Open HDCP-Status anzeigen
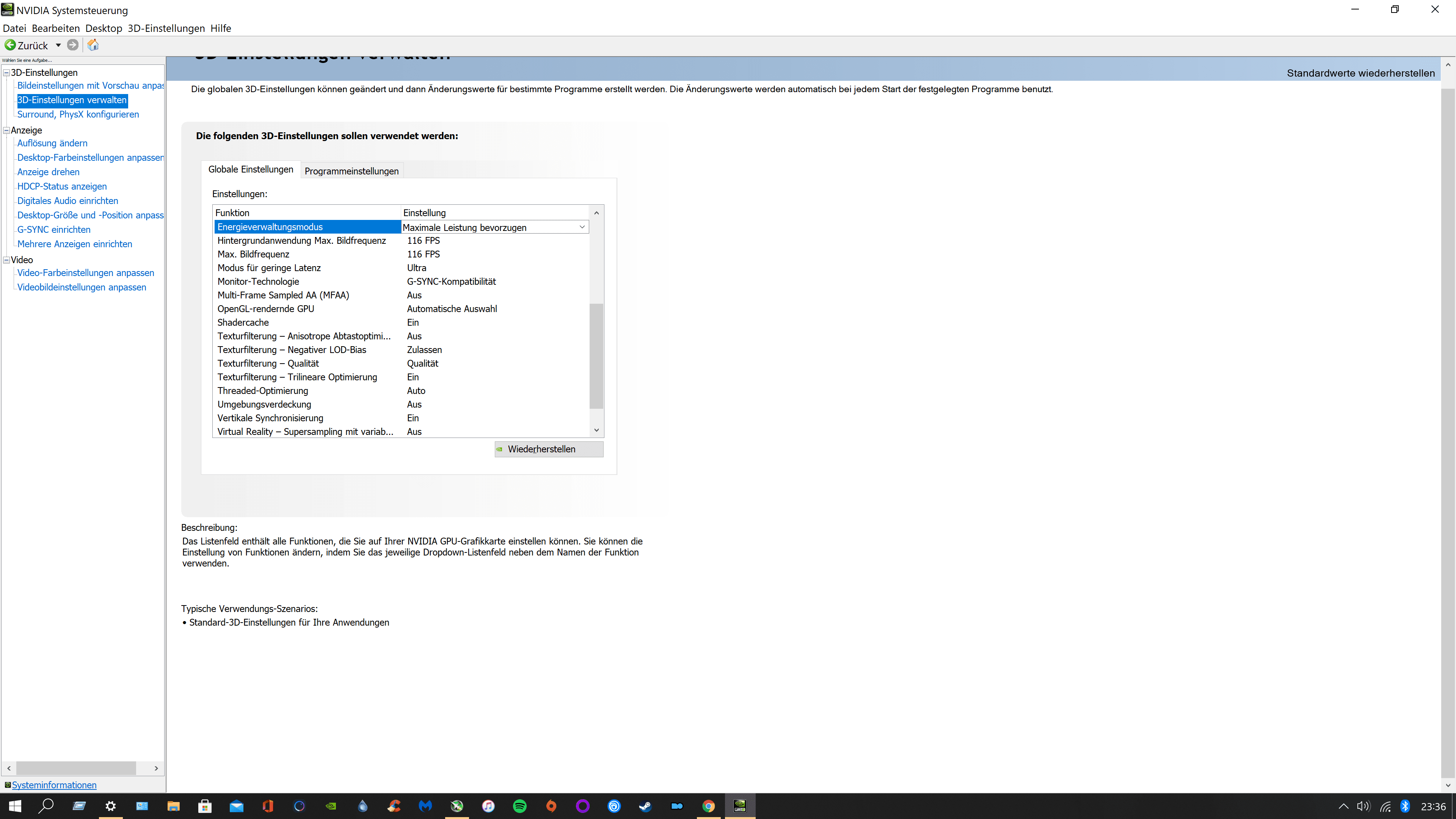The height and width of the screenshot is (819, 1456). tap(62, 187)
